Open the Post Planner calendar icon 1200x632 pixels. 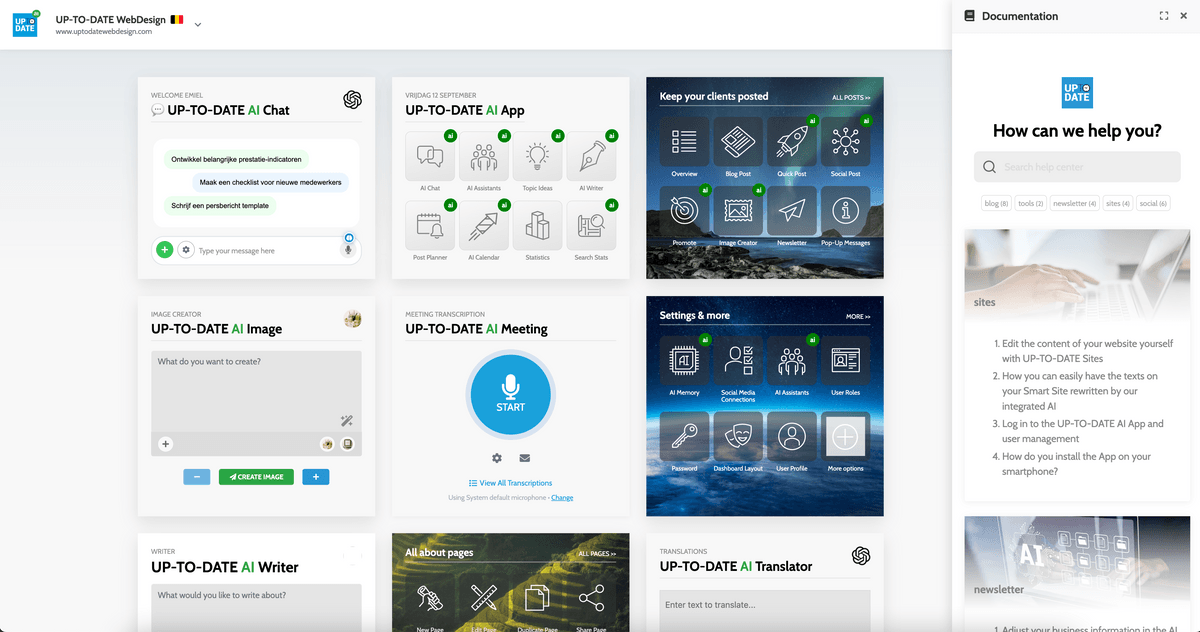[430, 226]
